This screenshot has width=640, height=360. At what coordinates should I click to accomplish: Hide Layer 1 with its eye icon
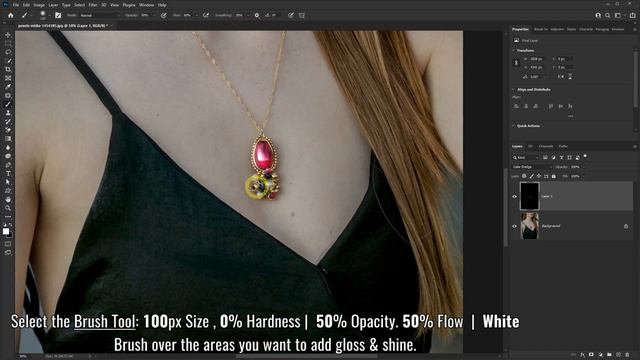pyautogui.click(x=514, y=196)
